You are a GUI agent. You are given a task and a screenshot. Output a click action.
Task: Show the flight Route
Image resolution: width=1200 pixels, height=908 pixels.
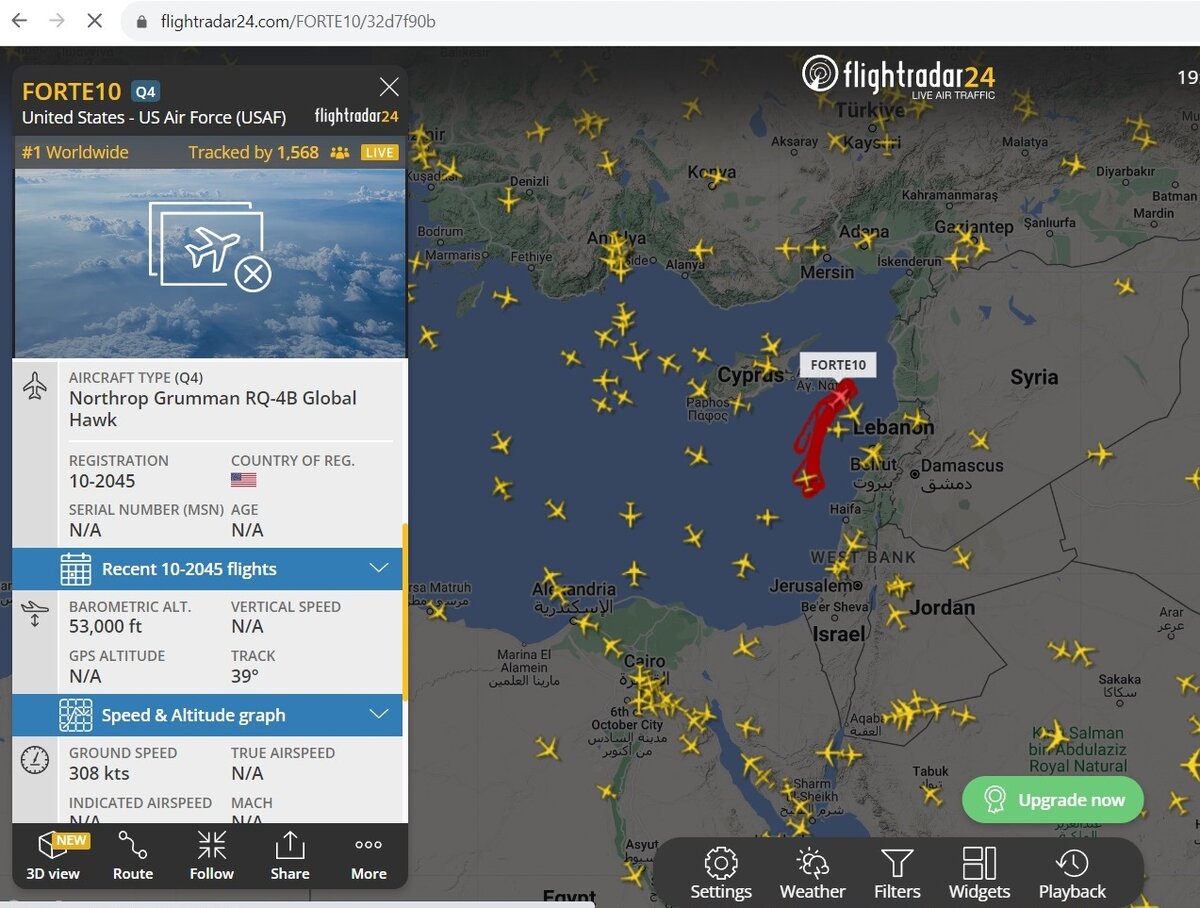[133, 856]
